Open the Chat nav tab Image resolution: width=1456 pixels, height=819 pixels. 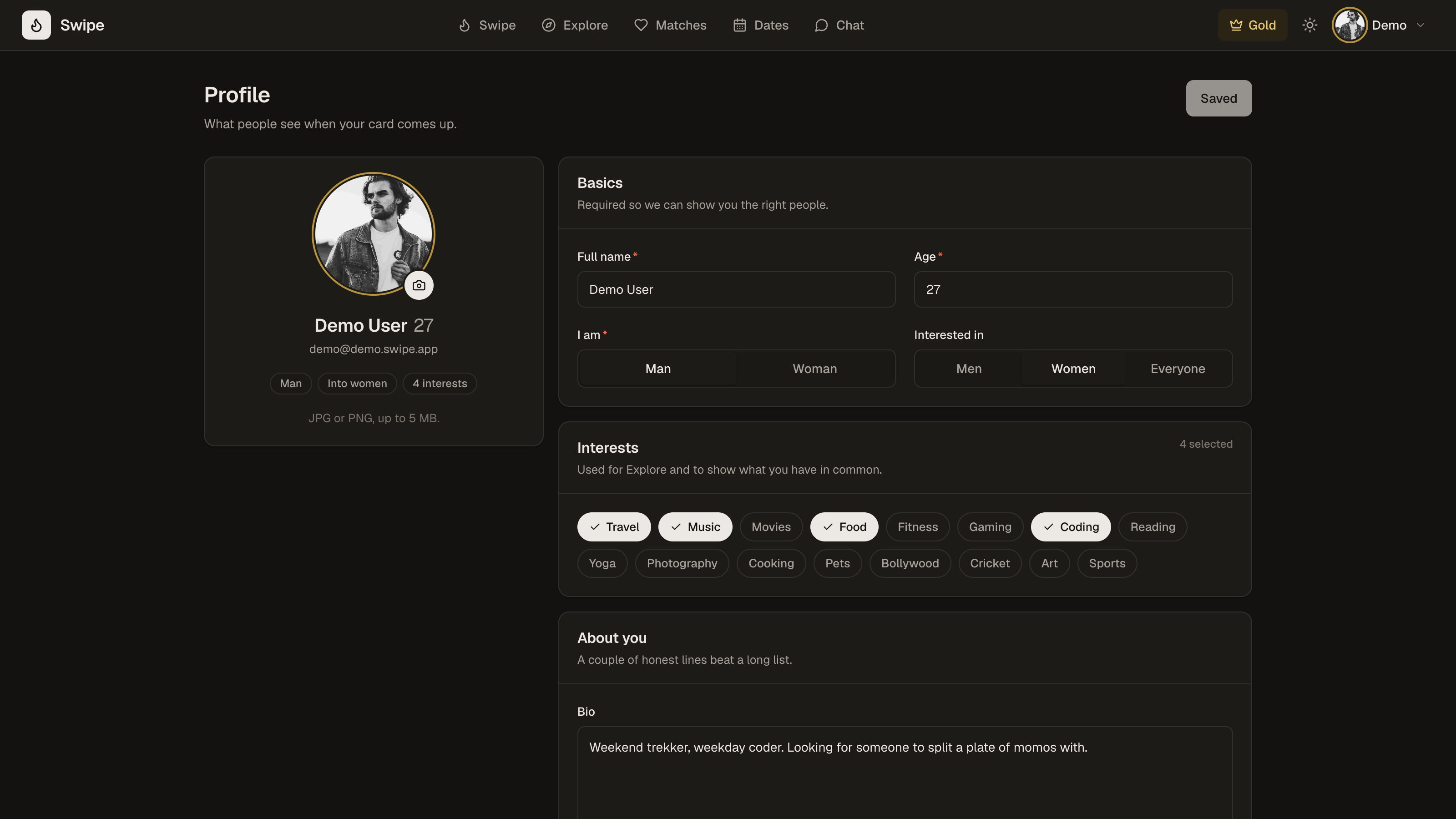[x=839, y=25]
